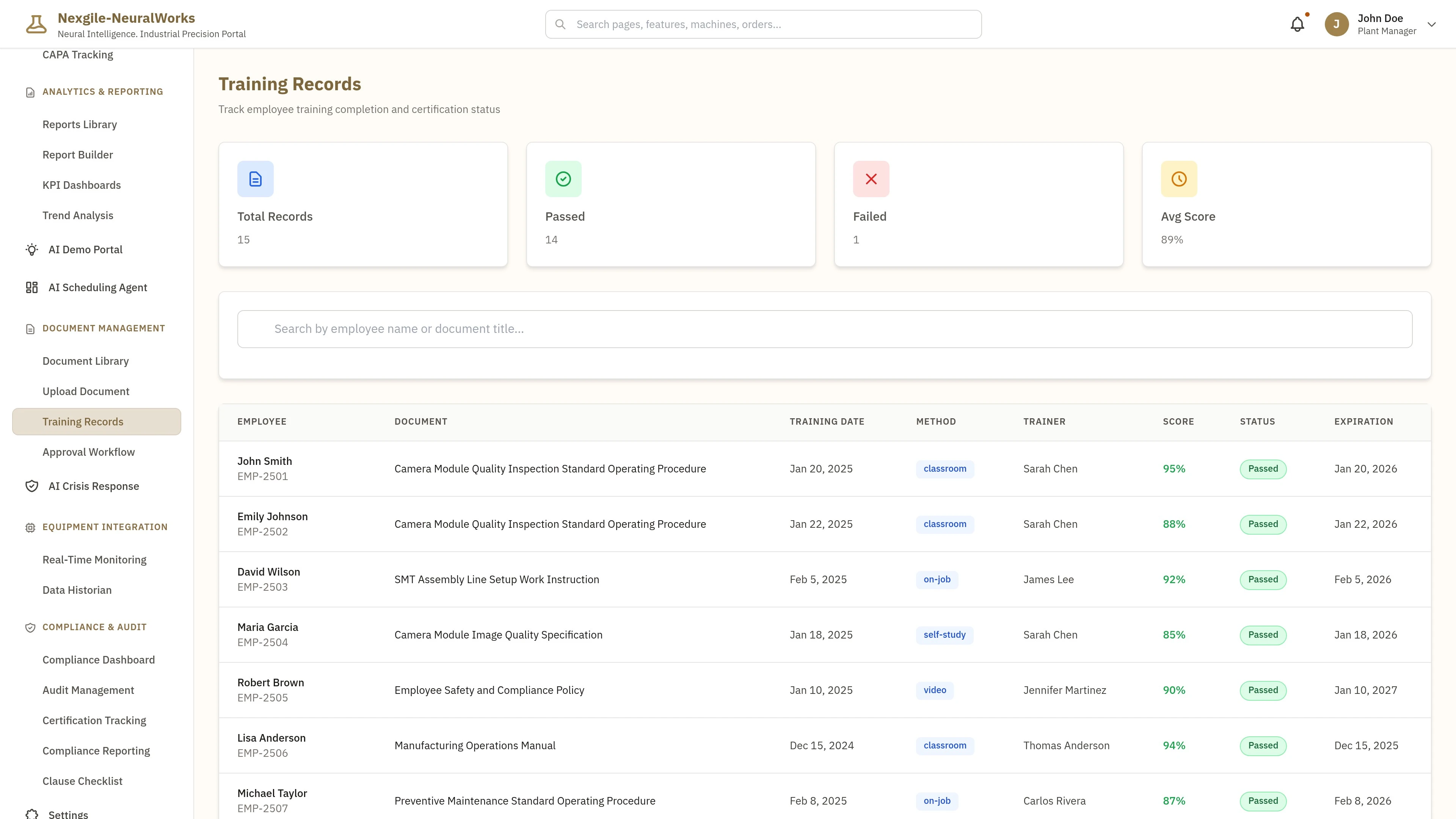Screen dimensions: 1456x819
Task: Open the Compliance Dashboard page
Action: (99, 660)
